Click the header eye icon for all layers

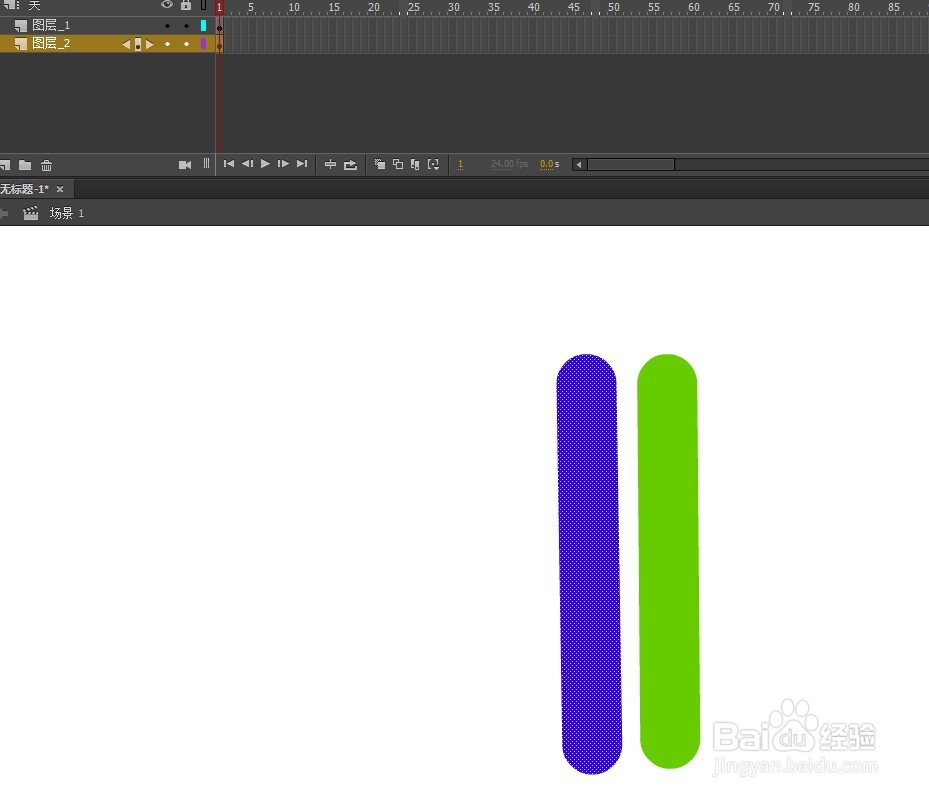(x=167, y=5)
